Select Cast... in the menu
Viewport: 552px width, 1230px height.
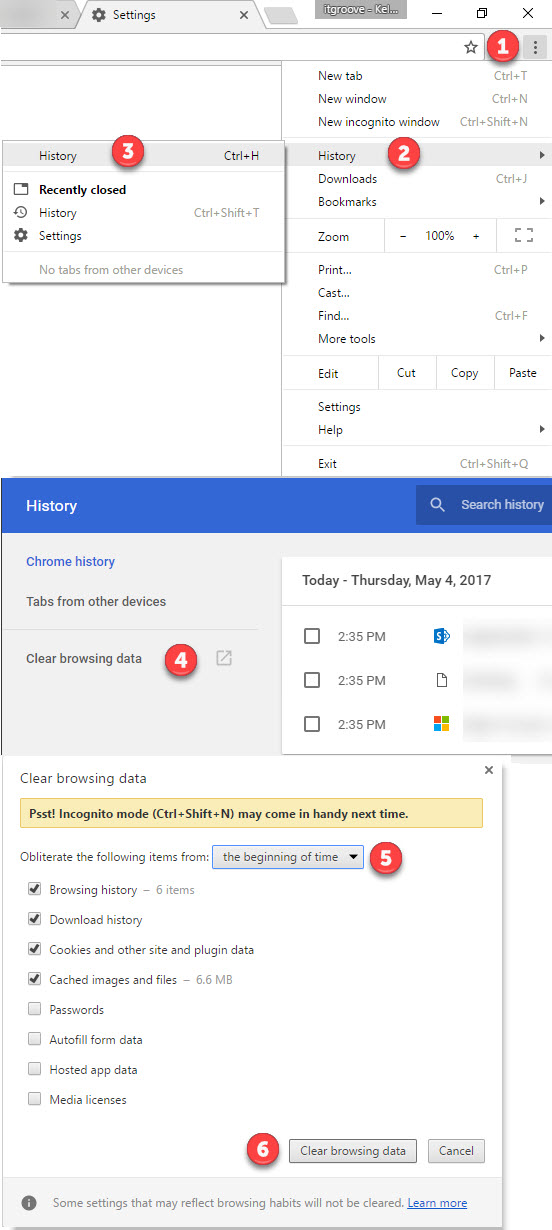point(416,293)
